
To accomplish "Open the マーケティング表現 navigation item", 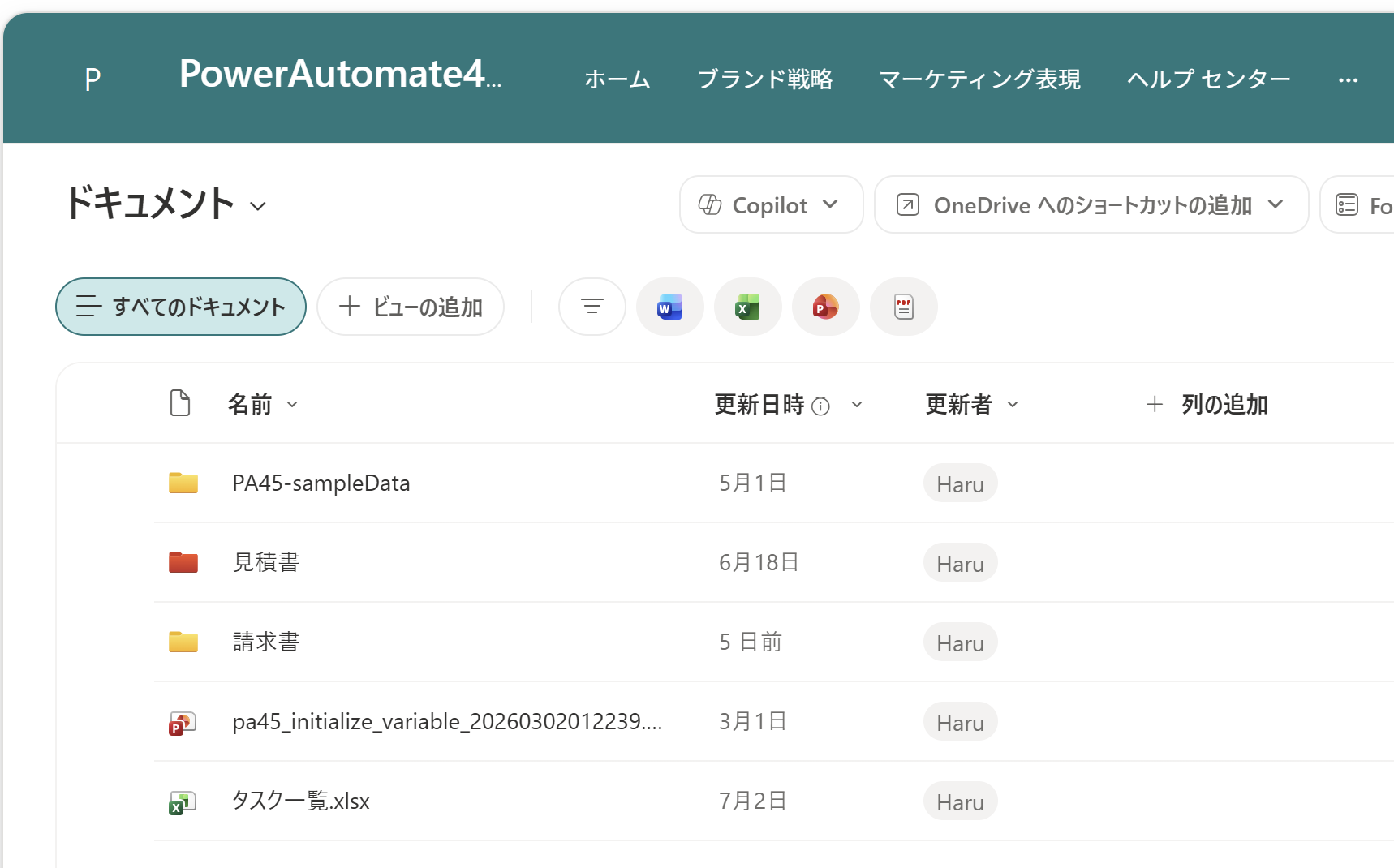I will (x=980, y=79).
